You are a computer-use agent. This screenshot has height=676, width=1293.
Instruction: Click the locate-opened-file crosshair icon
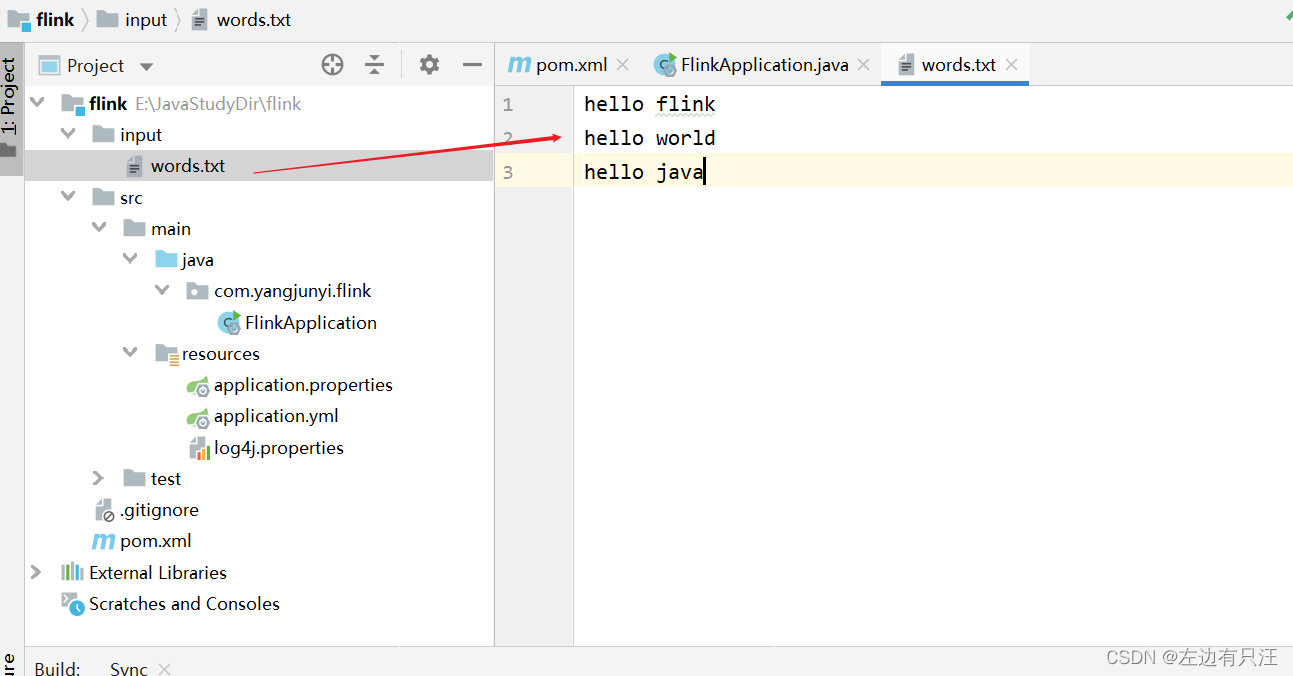coord(332,65)
